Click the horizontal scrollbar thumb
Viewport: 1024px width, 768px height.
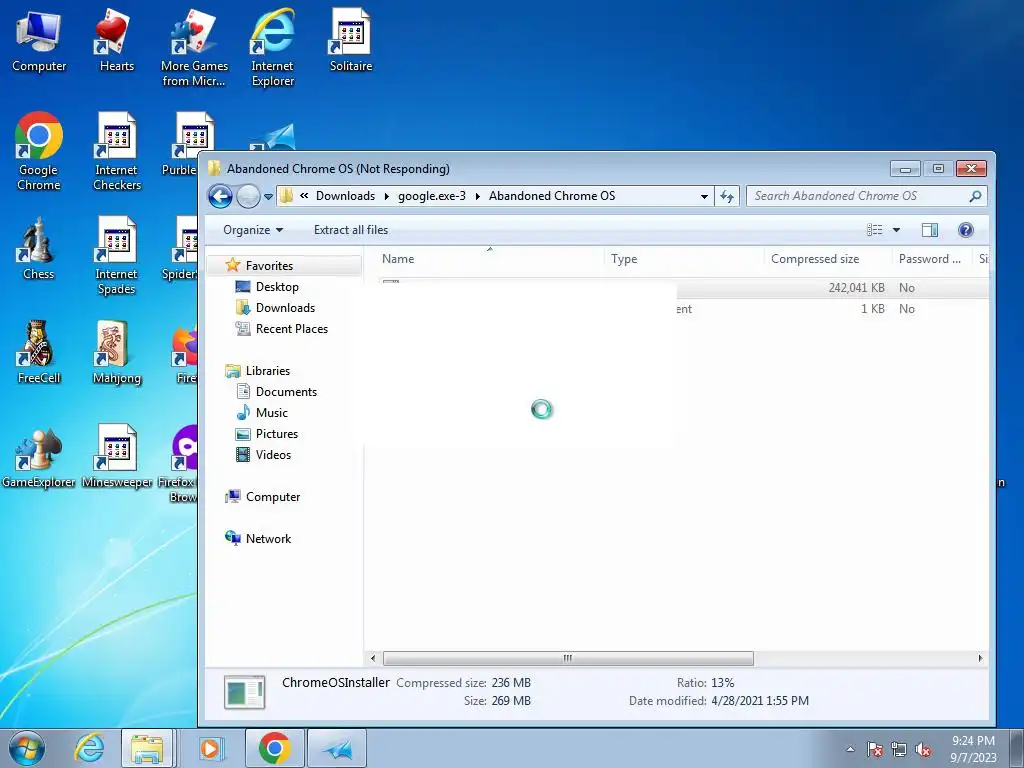(568, 658)
